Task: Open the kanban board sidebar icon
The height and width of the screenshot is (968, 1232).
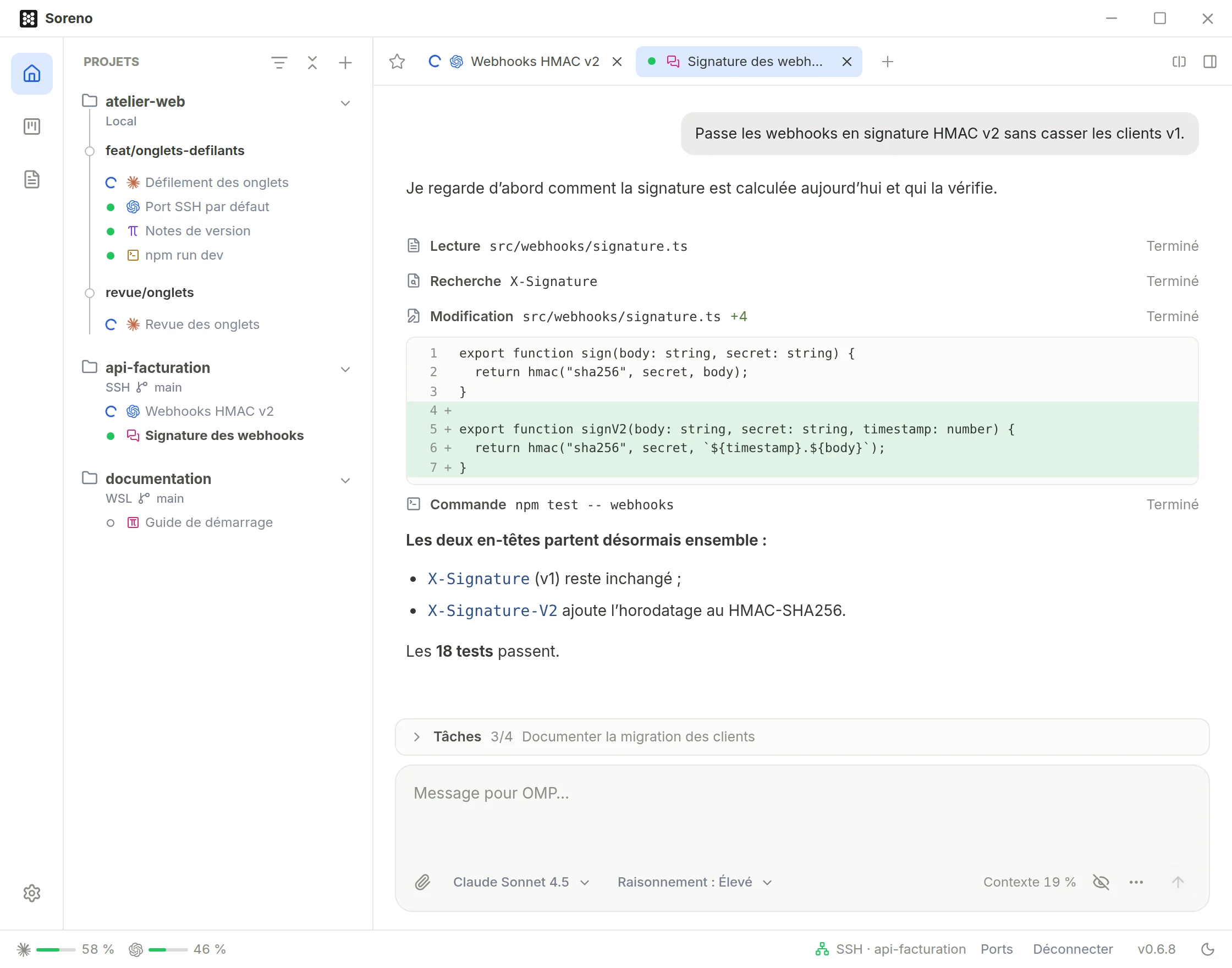Action: point(32,127)
